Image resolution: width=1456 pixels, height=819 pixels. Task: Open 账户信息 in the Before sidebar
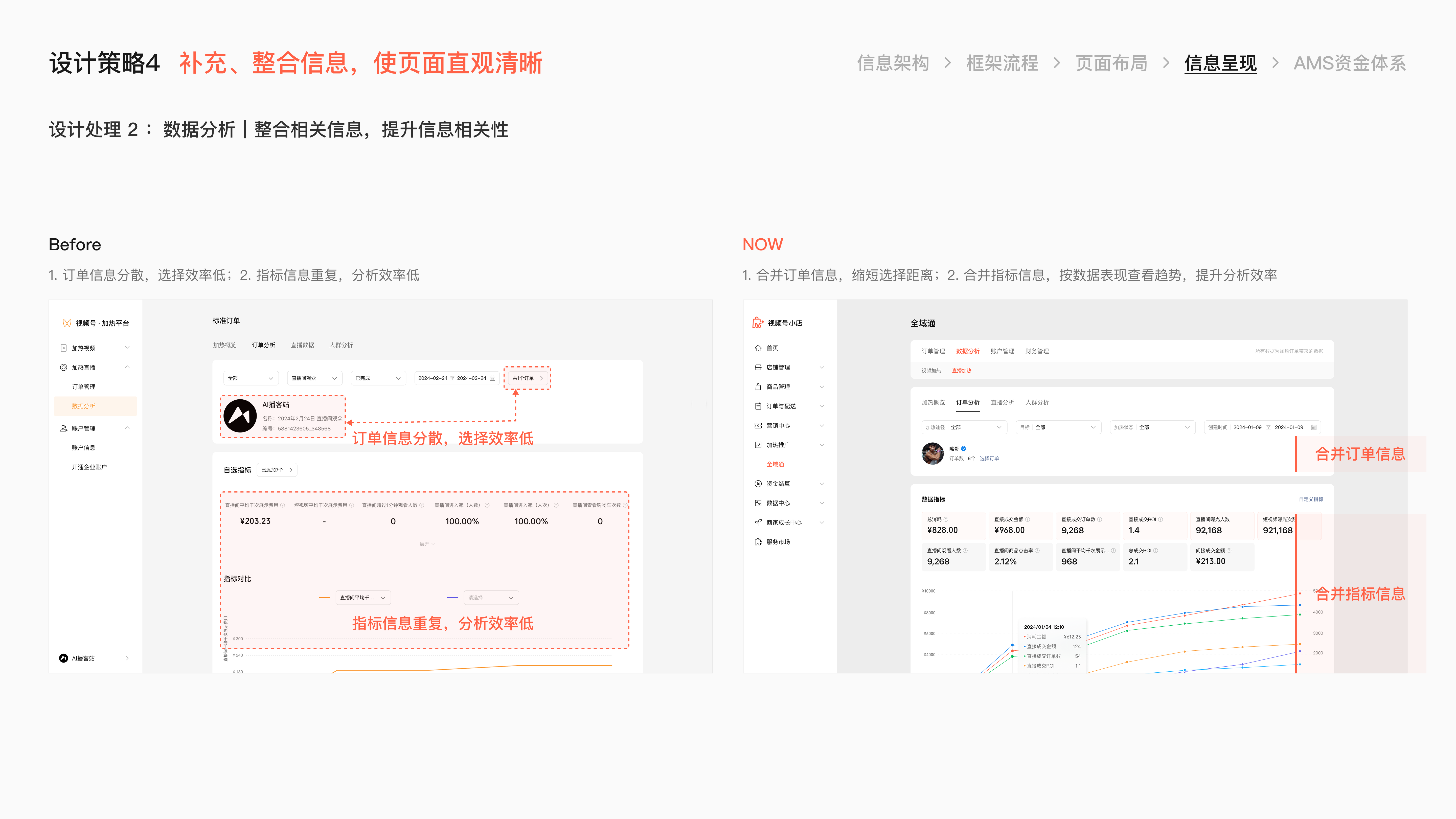[84, 448]
